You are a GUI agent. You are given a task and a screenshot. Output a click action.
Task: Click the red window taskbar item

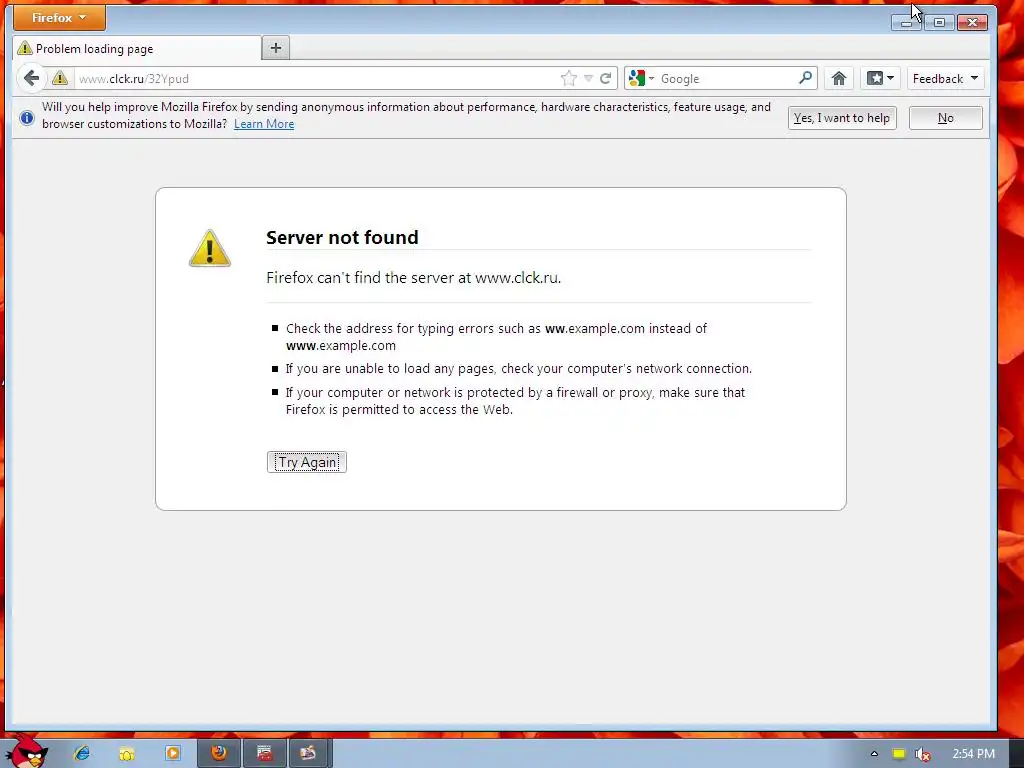[x=264, y=754]
